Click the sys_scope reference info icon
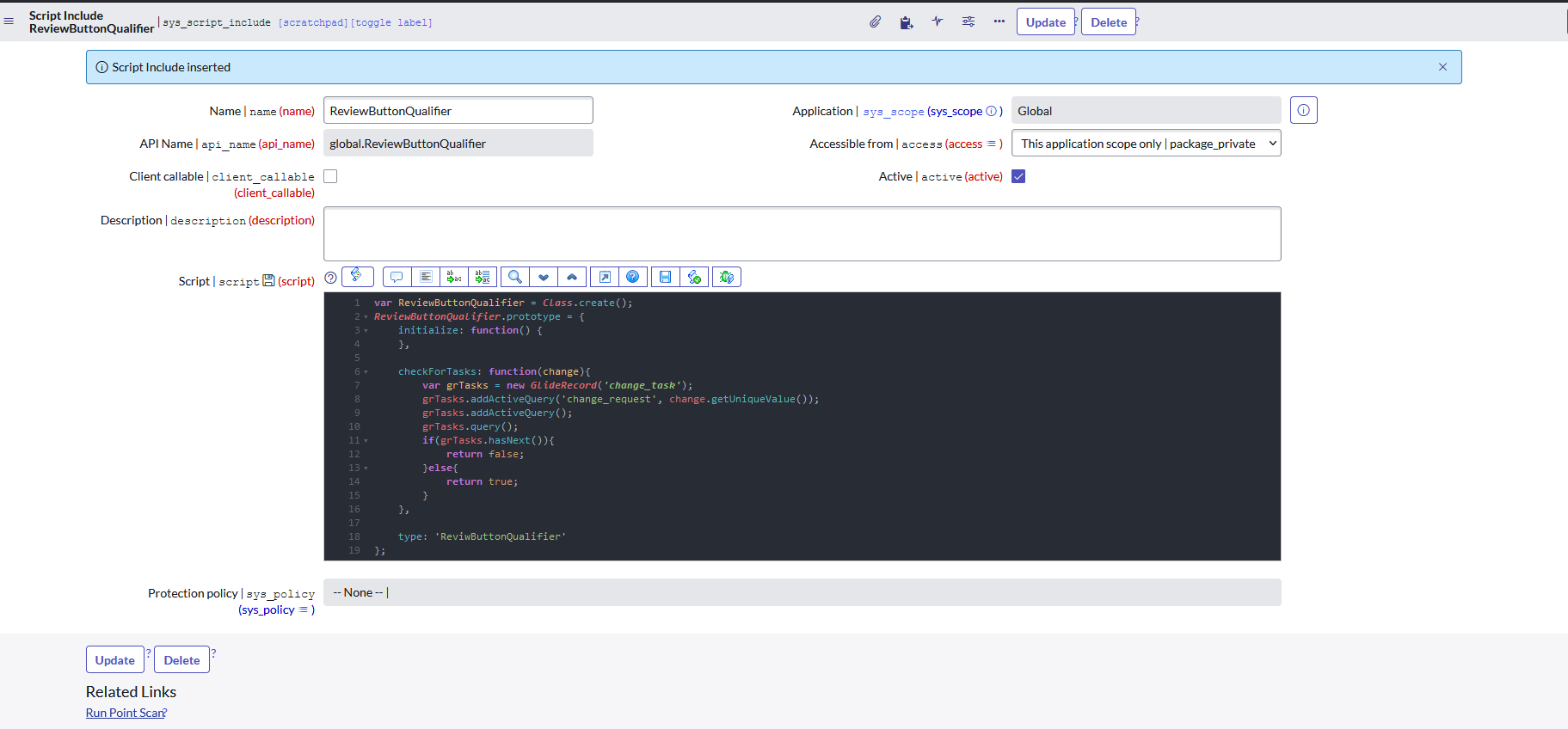1568x729 pixels. coord(991,111)
